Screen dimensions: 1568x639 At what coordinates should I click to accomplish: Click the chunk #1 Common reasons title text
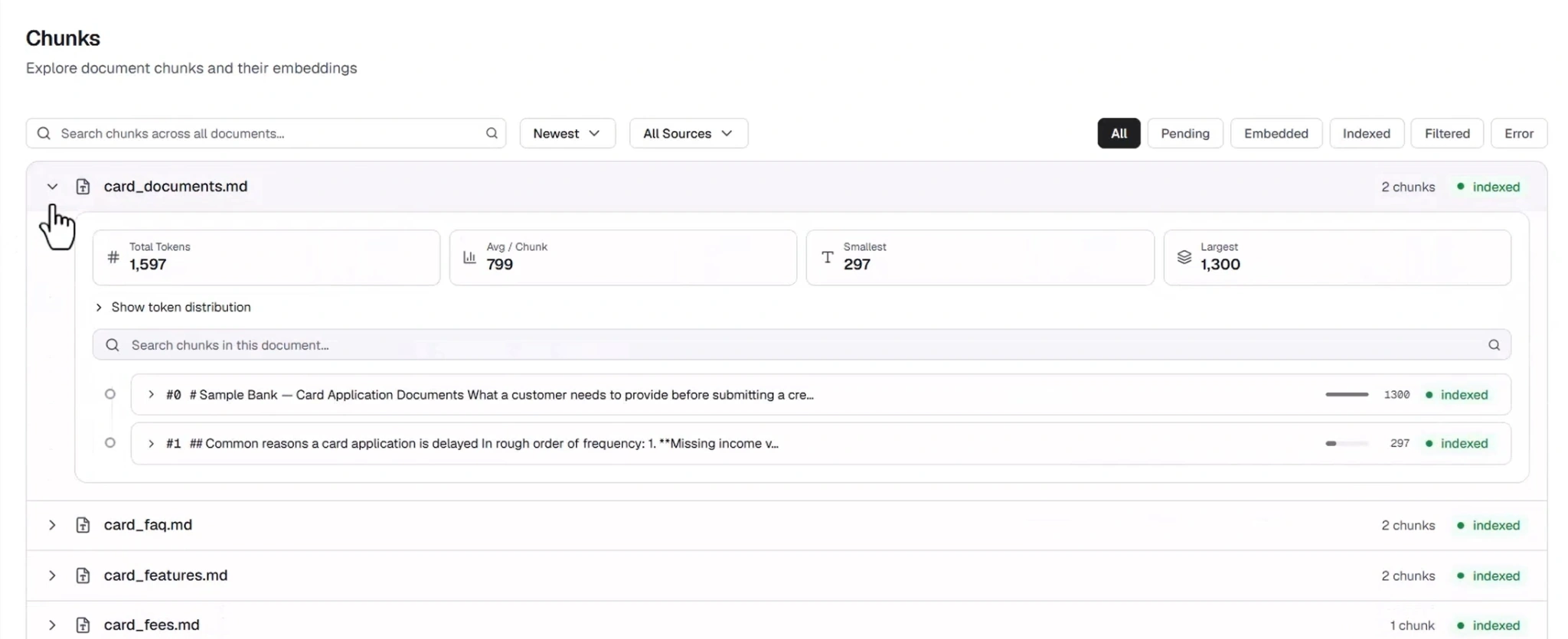point(484,443)
